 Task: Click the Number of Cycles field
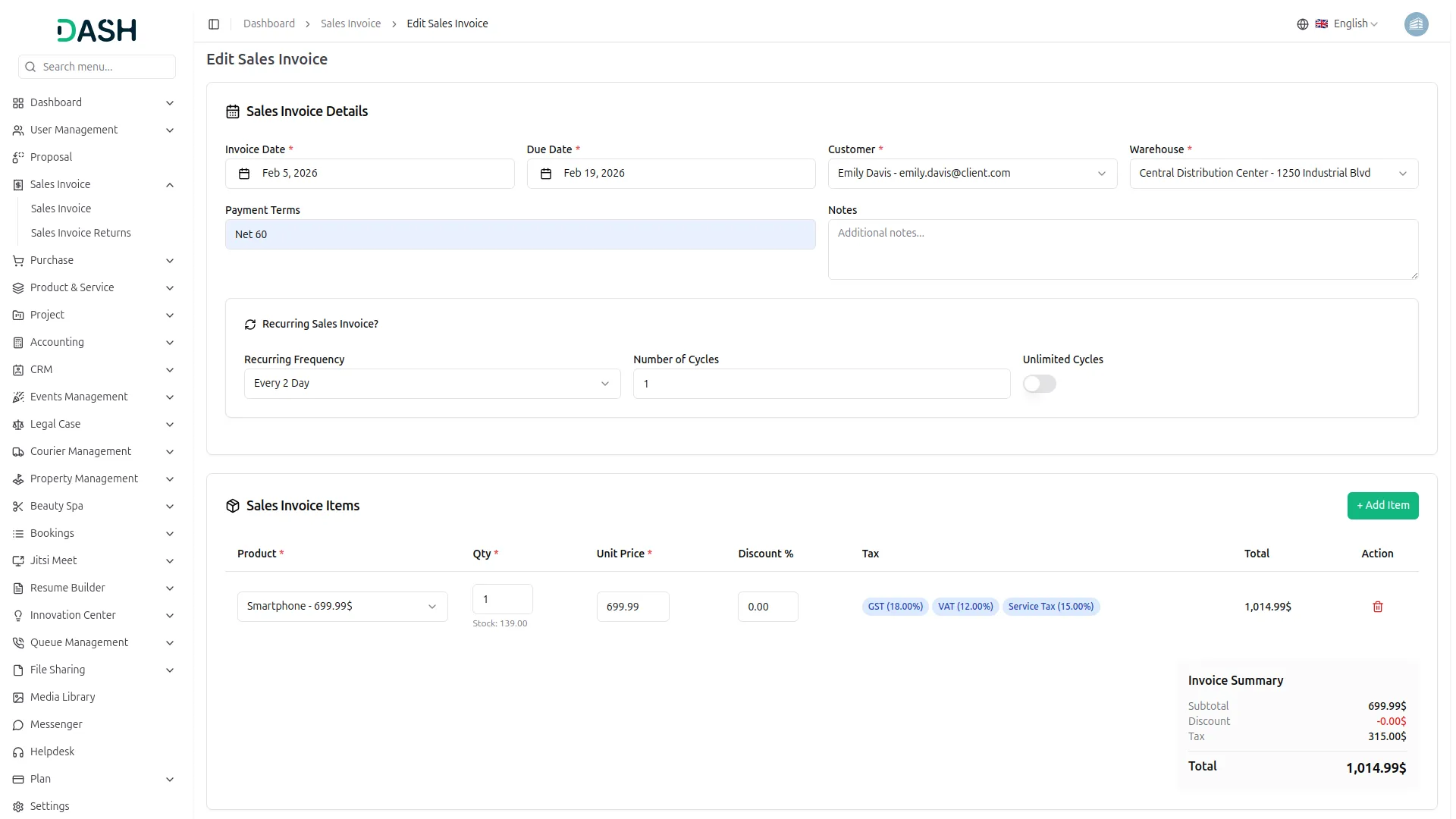(x=821, y=384)
